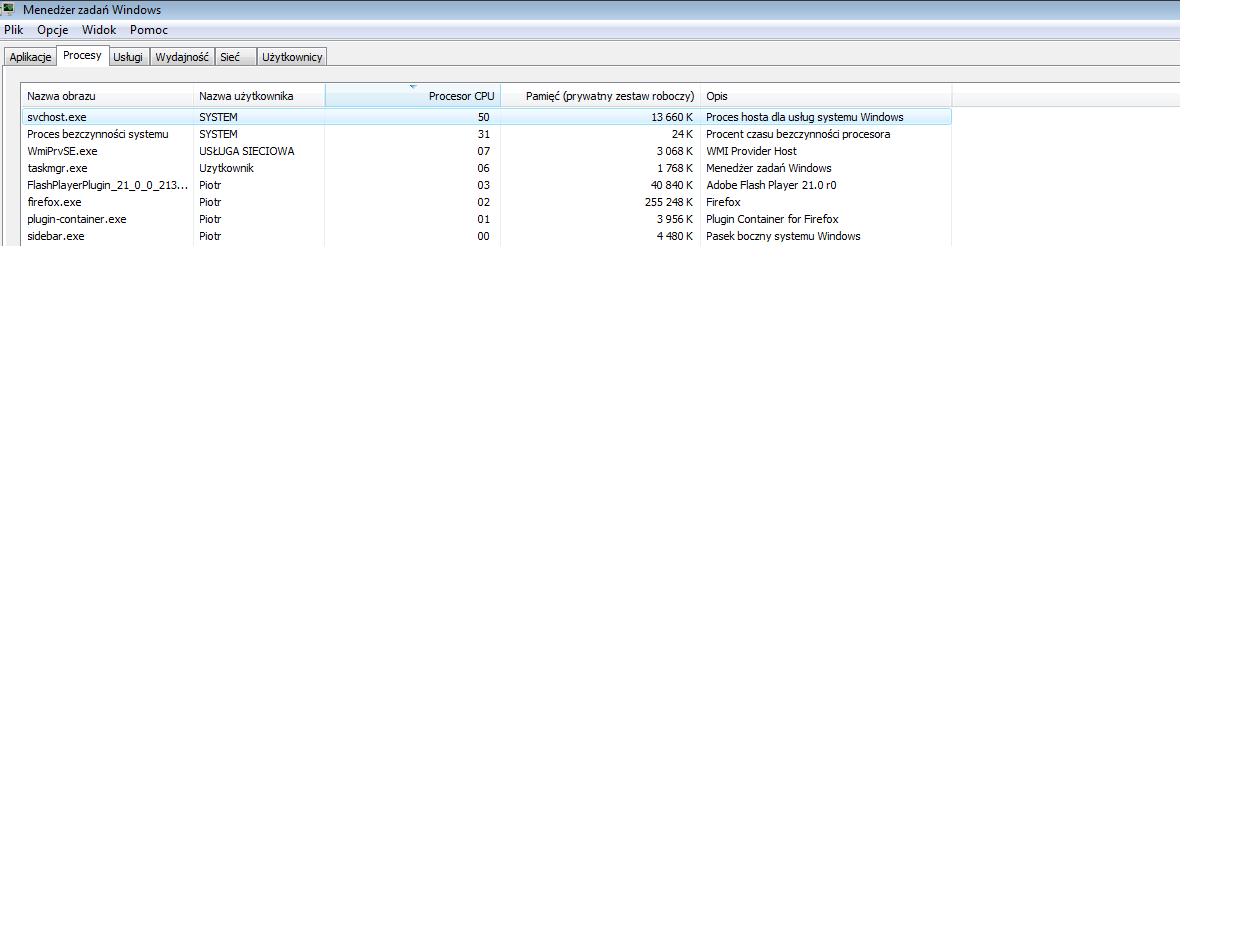Open the Wydajność tab
The image size is (1257, 935).
pos(182,57)
